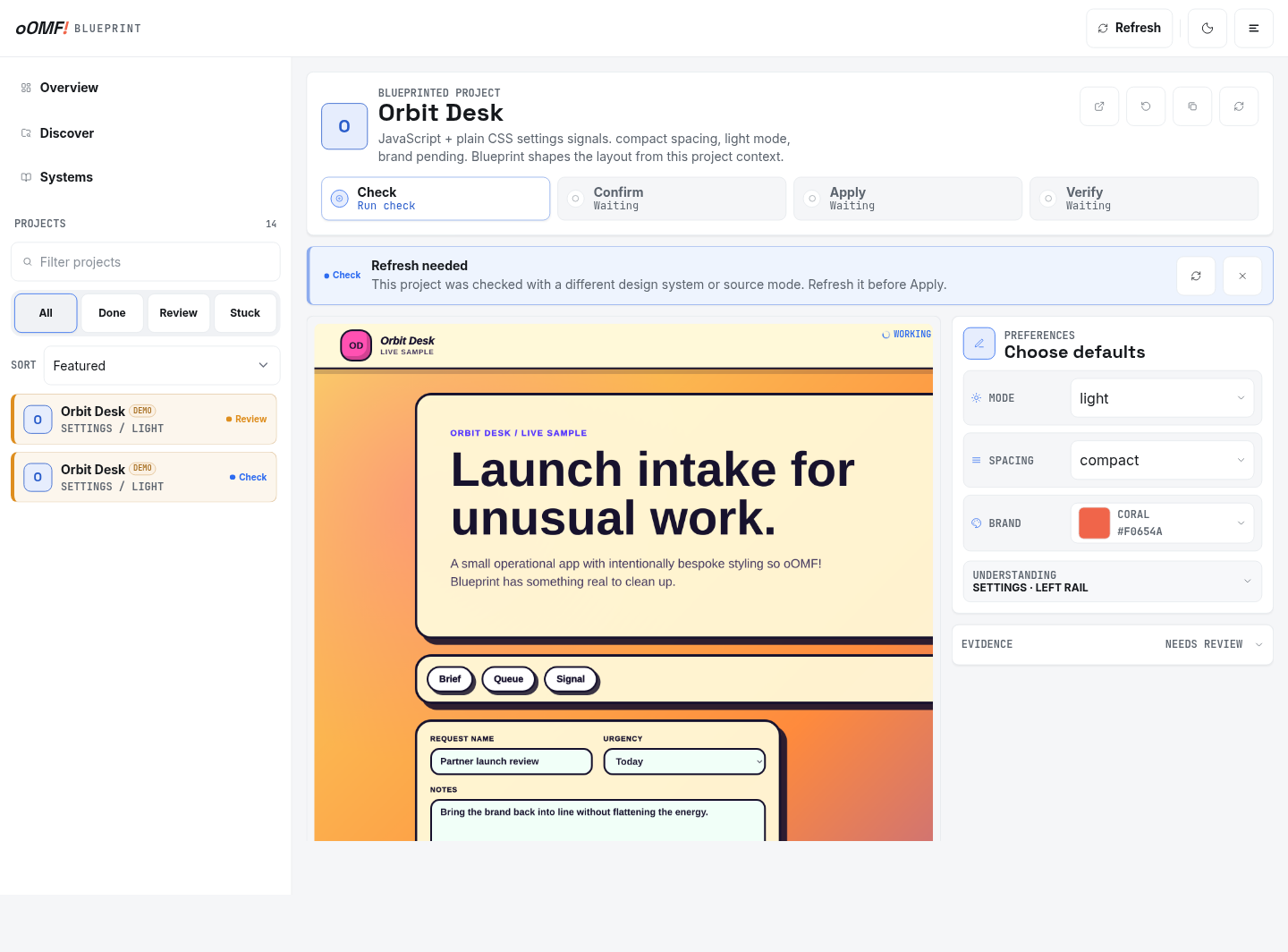Click the Launch intake for unusual work heading
This screenshot has height=952, width=1288.
(x=653, y=494)
